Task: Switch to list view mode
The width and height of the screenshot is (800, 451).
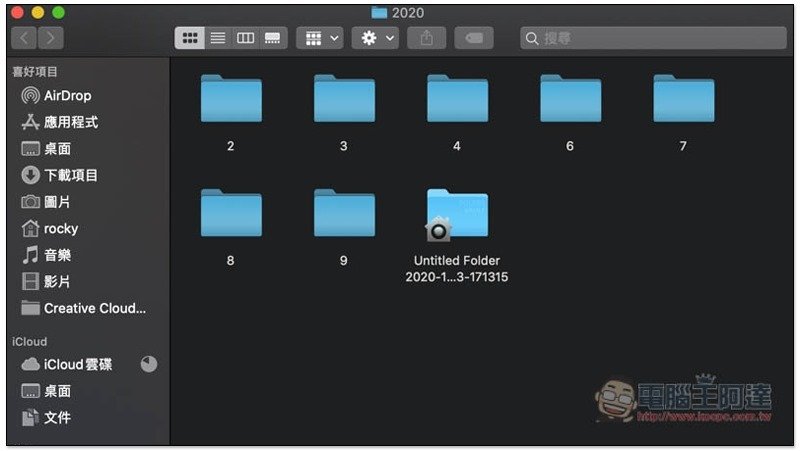Action: [x=217, y=38]
